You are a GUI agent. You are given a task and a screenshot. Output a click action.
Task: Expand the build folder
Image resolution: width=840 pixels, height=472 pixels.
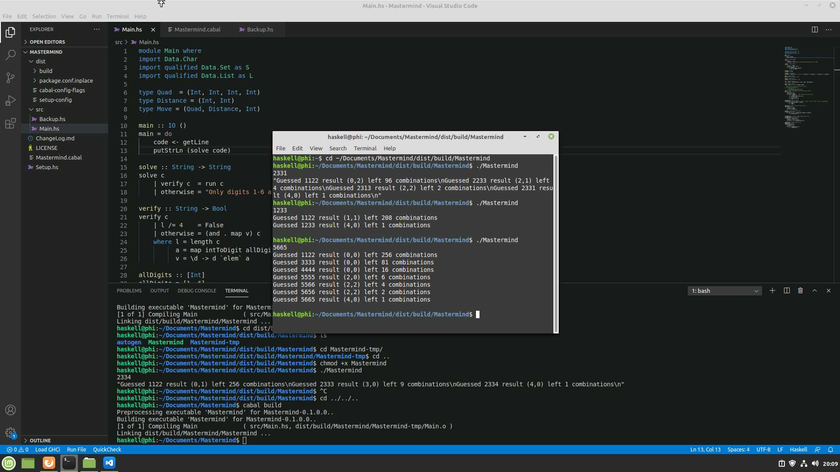click(64, 71)
